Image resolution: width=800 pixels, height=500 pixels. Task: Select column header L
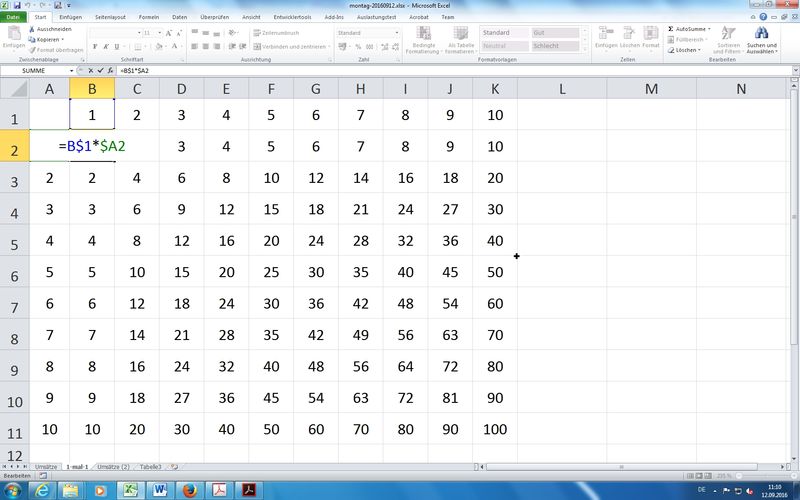tap(562, 89)
